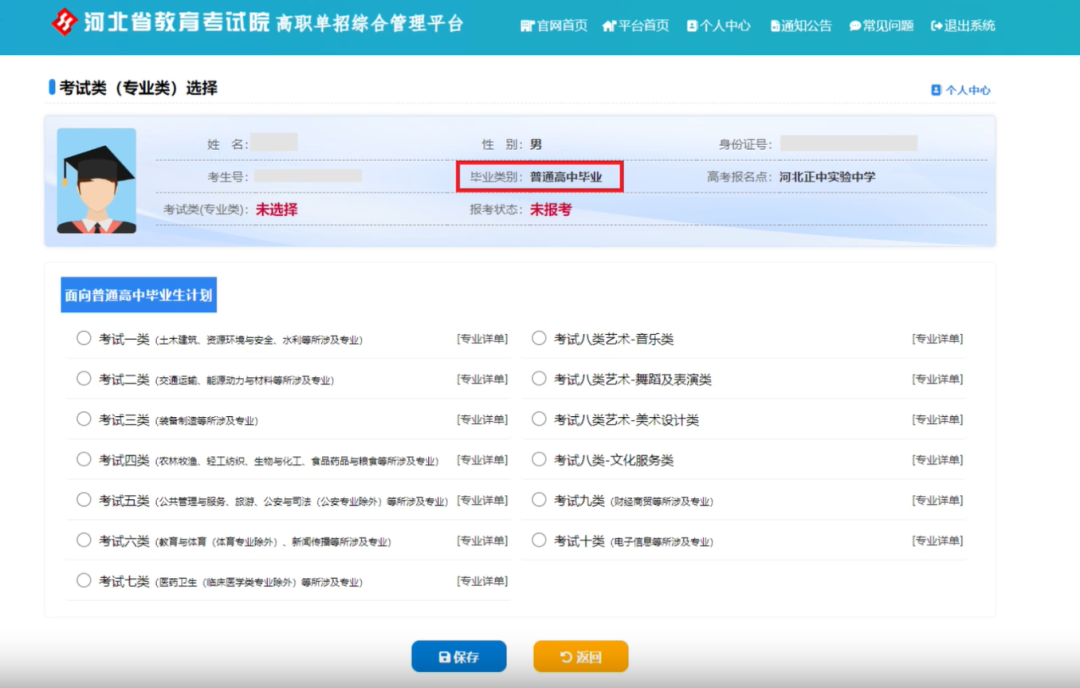Open 平台首页 using its navbar icon
The height and width of the screenshot is (688, 1080).
click(607, 26)
